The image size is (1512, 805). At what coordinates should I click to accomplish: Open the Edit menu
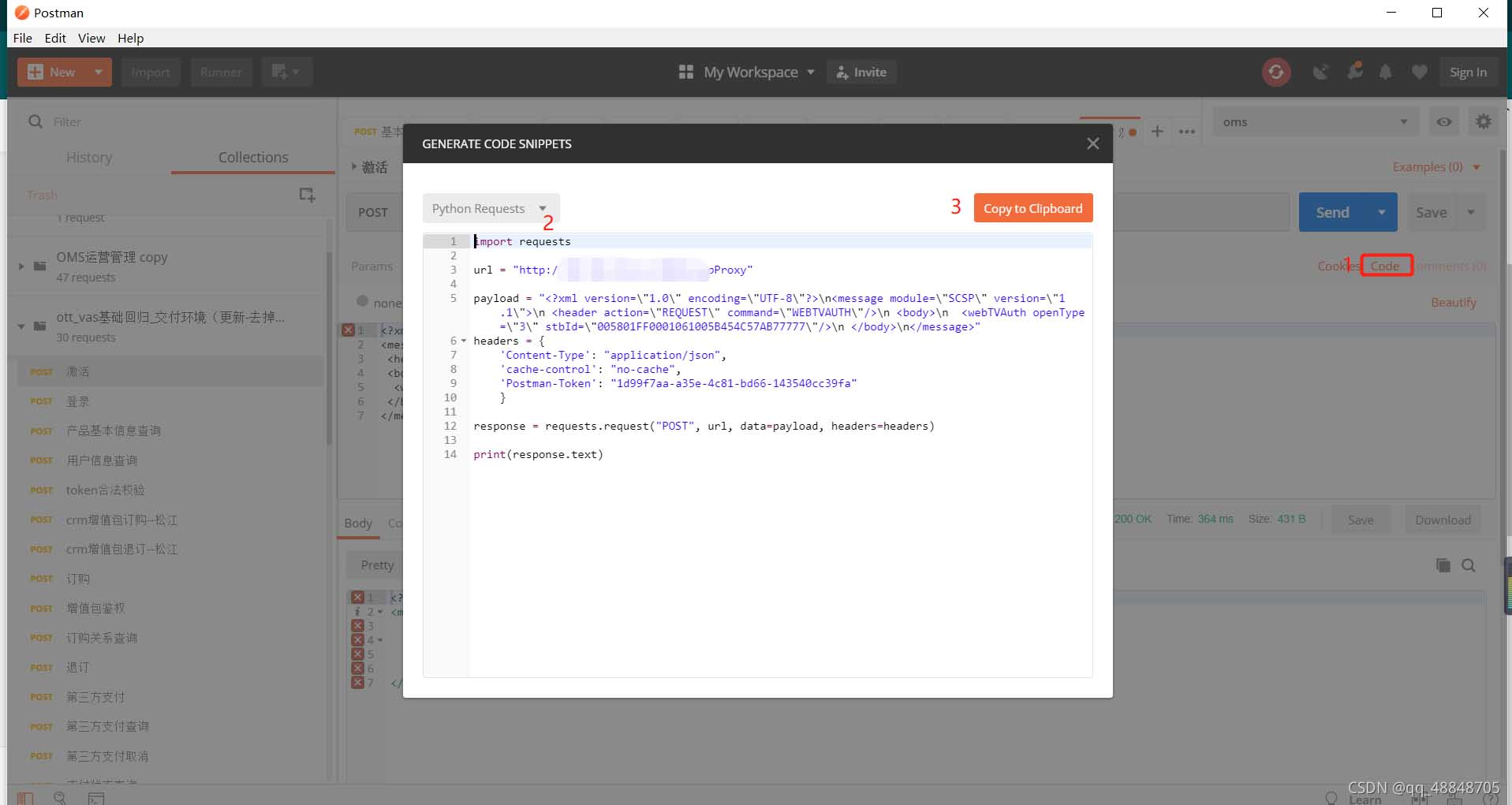[x=55, y=38]
